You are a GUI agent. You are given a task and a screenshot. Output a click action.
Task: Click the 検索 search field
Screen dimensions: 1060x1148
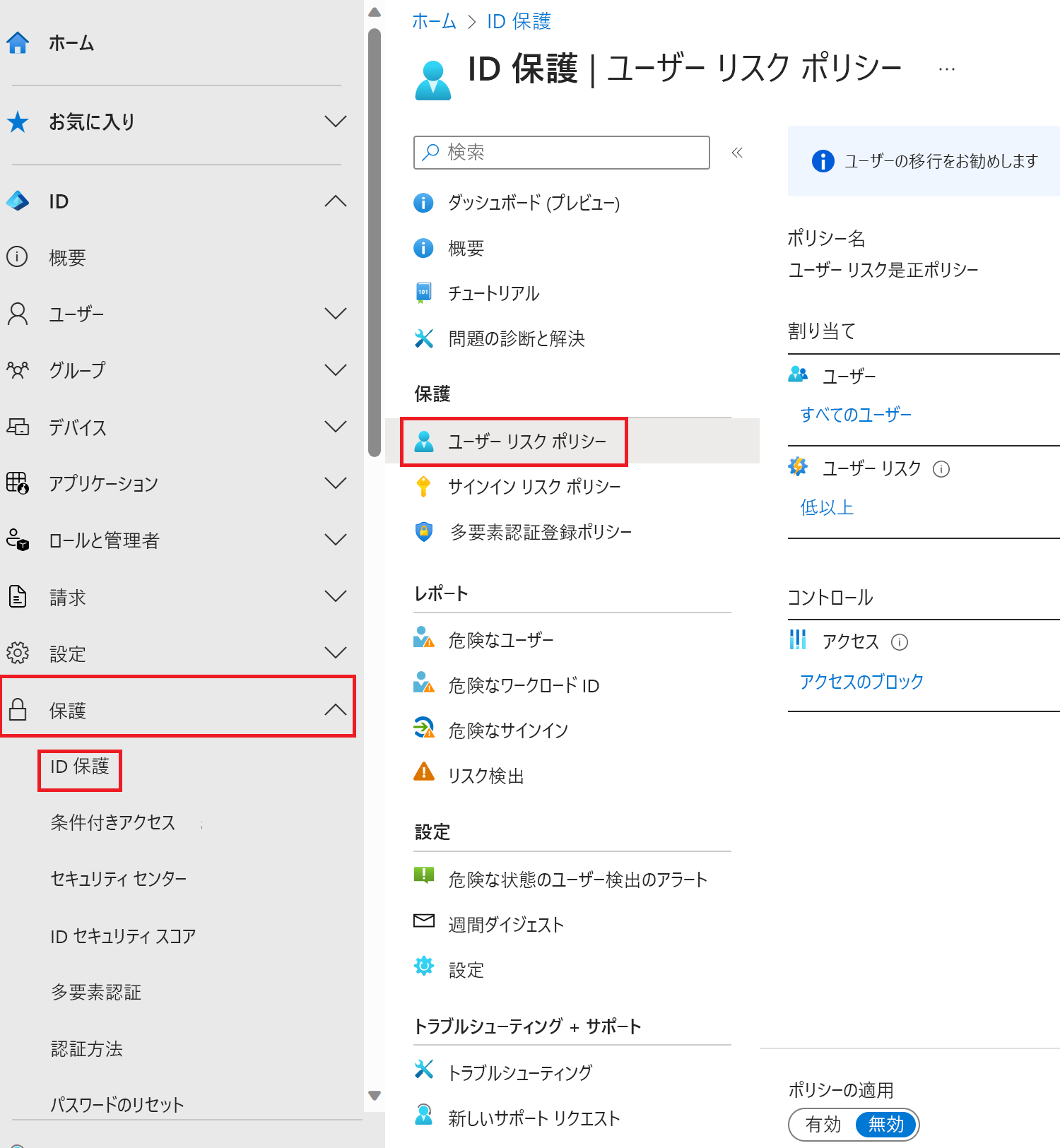click(562, 153)
